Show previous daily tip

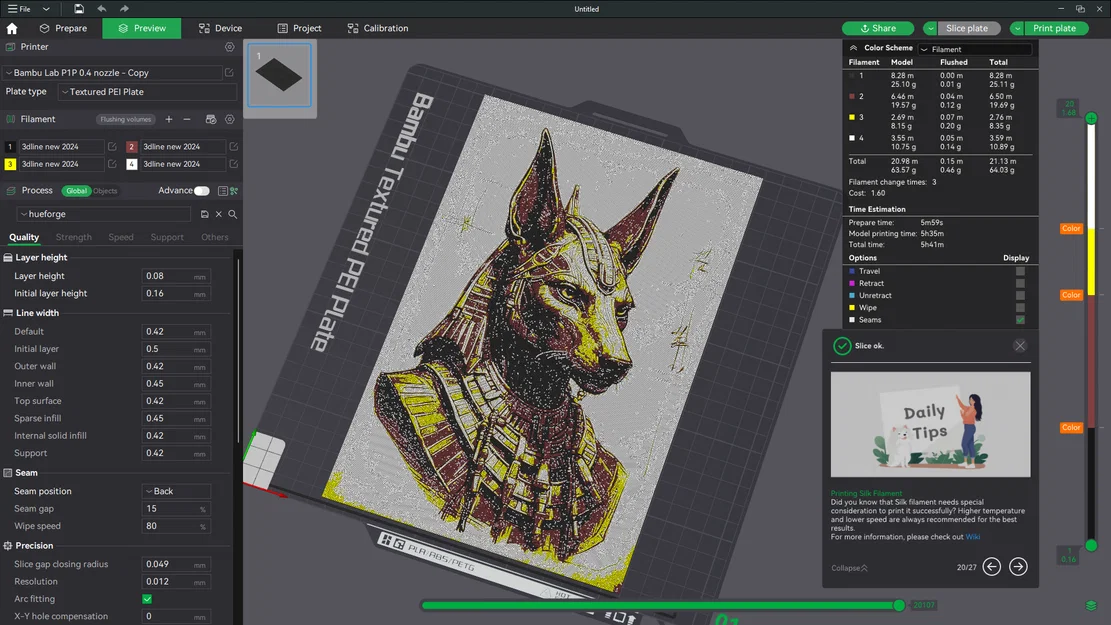(x=991, y=566)
